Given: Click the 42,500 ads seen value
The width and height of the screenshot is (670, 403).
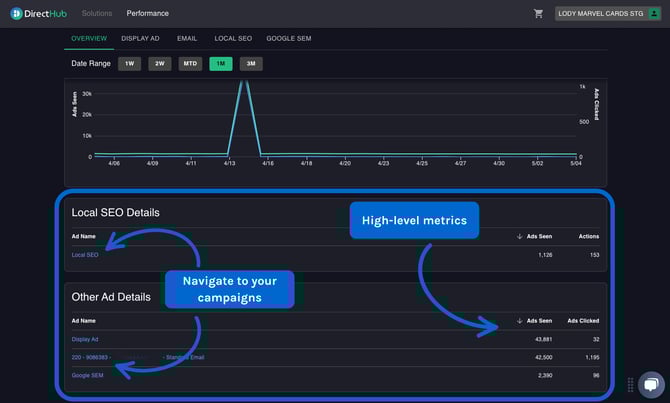Looking at the screenshot, I should tap(544, 357).
